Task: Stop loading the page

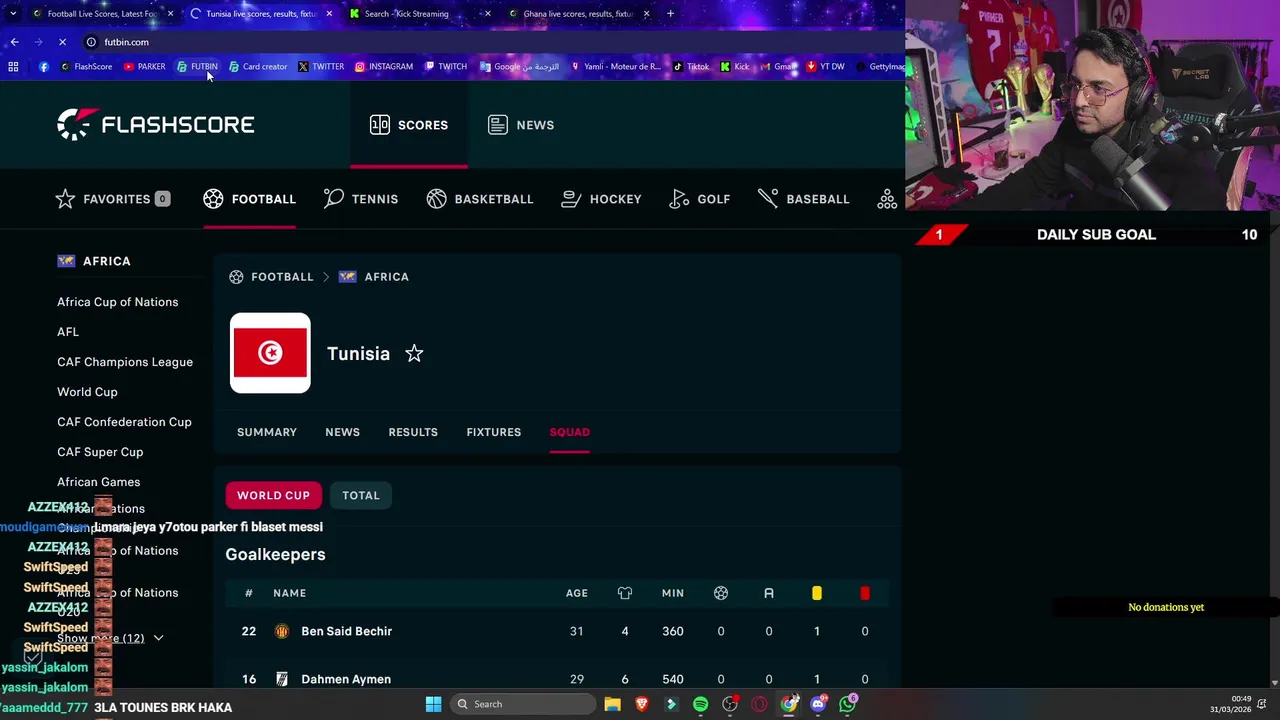Action: pyautogui.click(x=62, y=42)
